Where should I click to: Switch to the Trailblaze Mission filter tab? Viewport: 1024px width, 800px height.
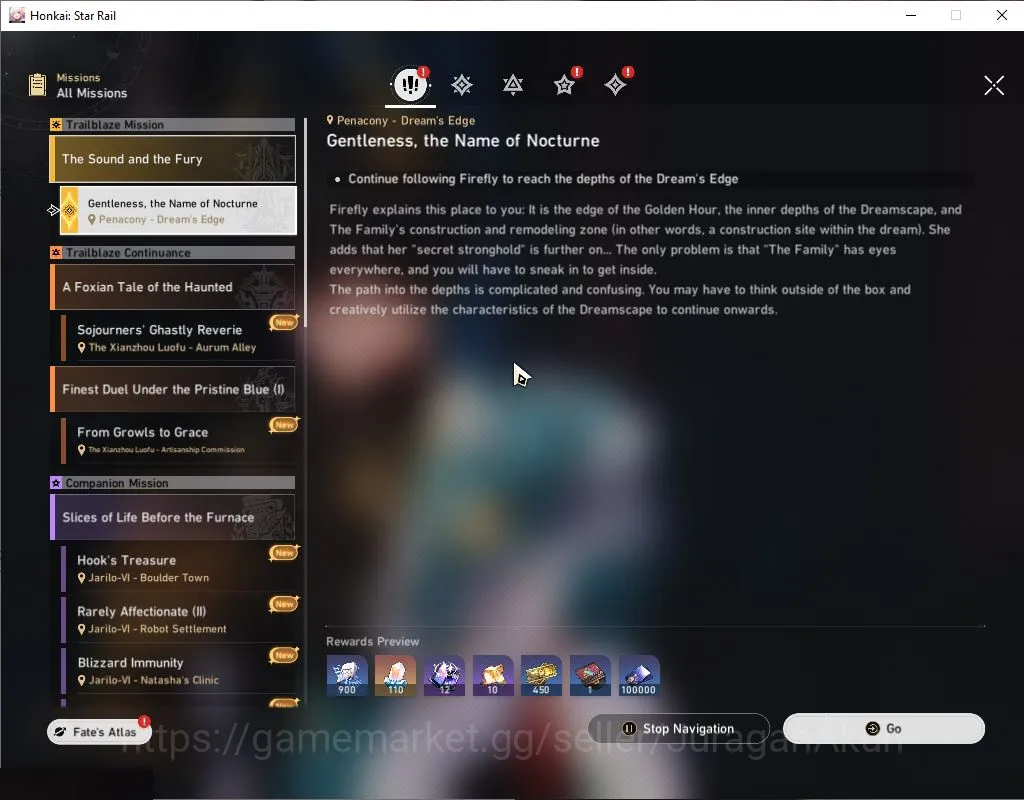[462, 85]
